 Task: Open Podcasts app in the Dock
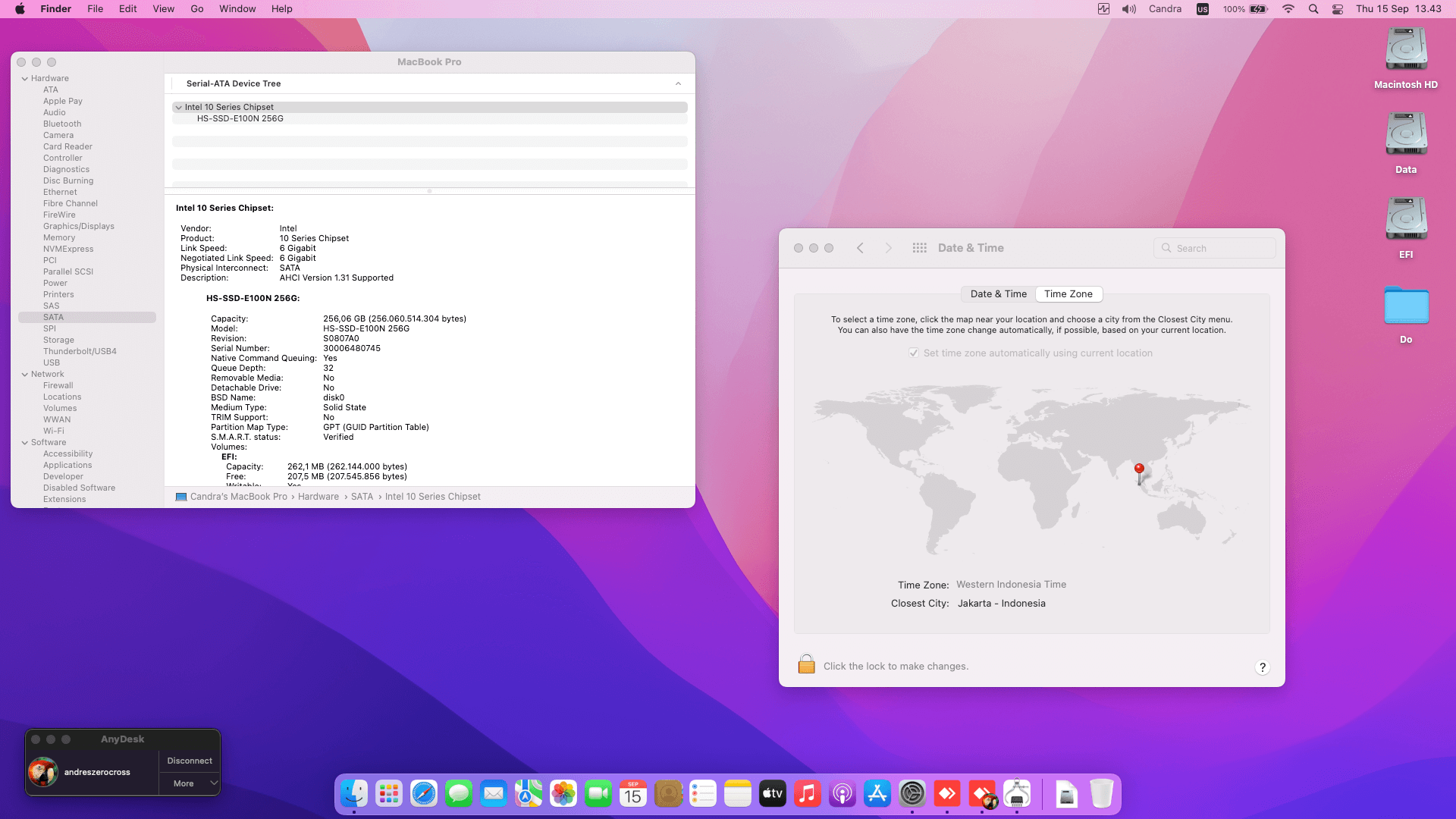point(843,793)
